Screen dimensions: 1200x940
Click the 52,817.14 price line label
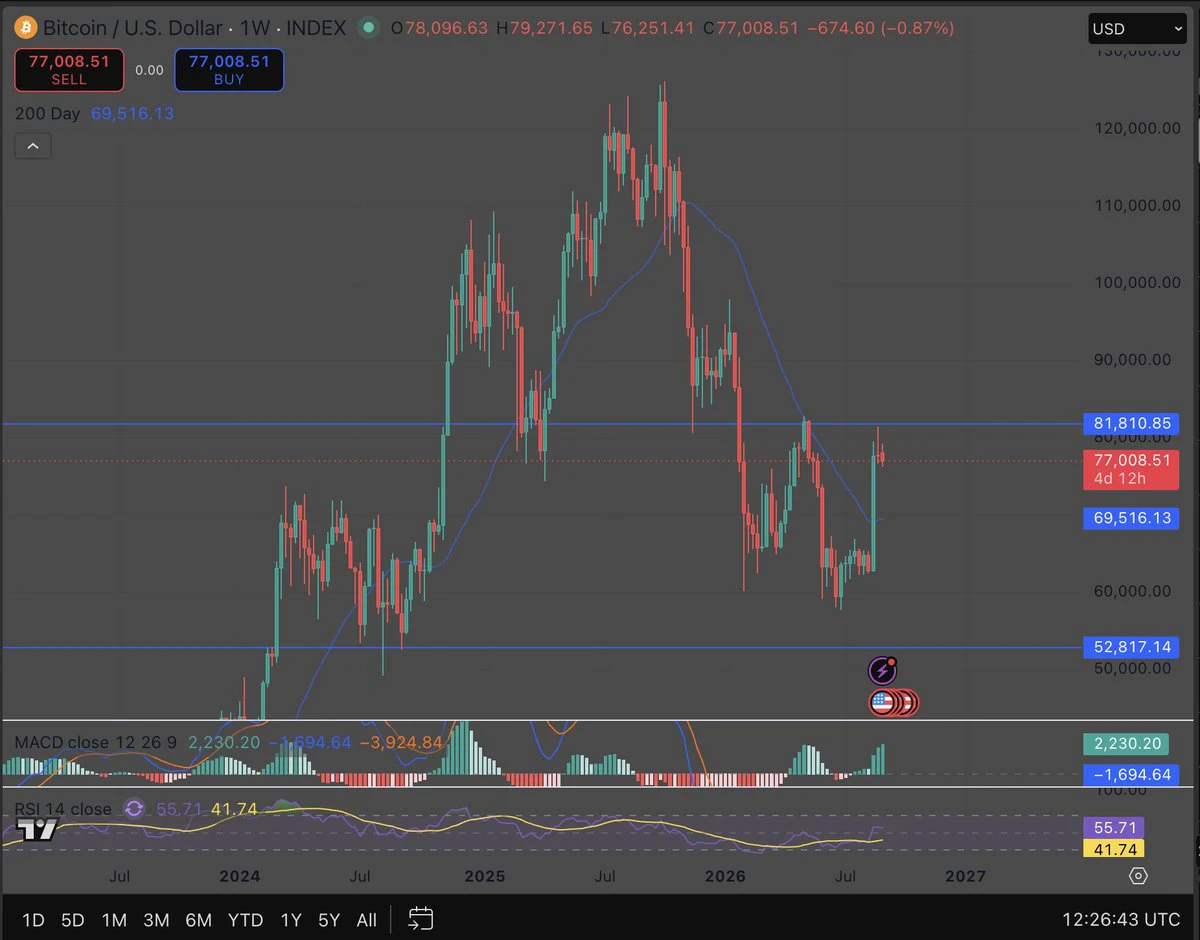coord(1132,647)
